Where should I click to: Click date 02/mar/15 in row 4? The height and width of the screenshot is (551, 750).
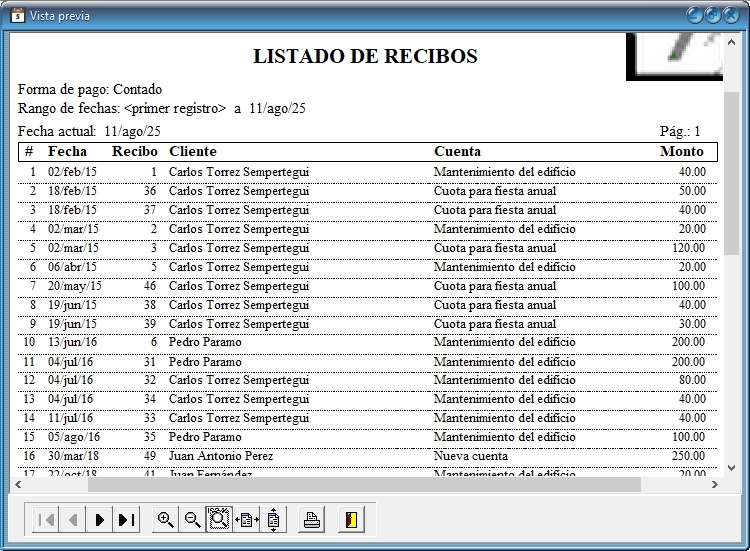click(73, 229)
